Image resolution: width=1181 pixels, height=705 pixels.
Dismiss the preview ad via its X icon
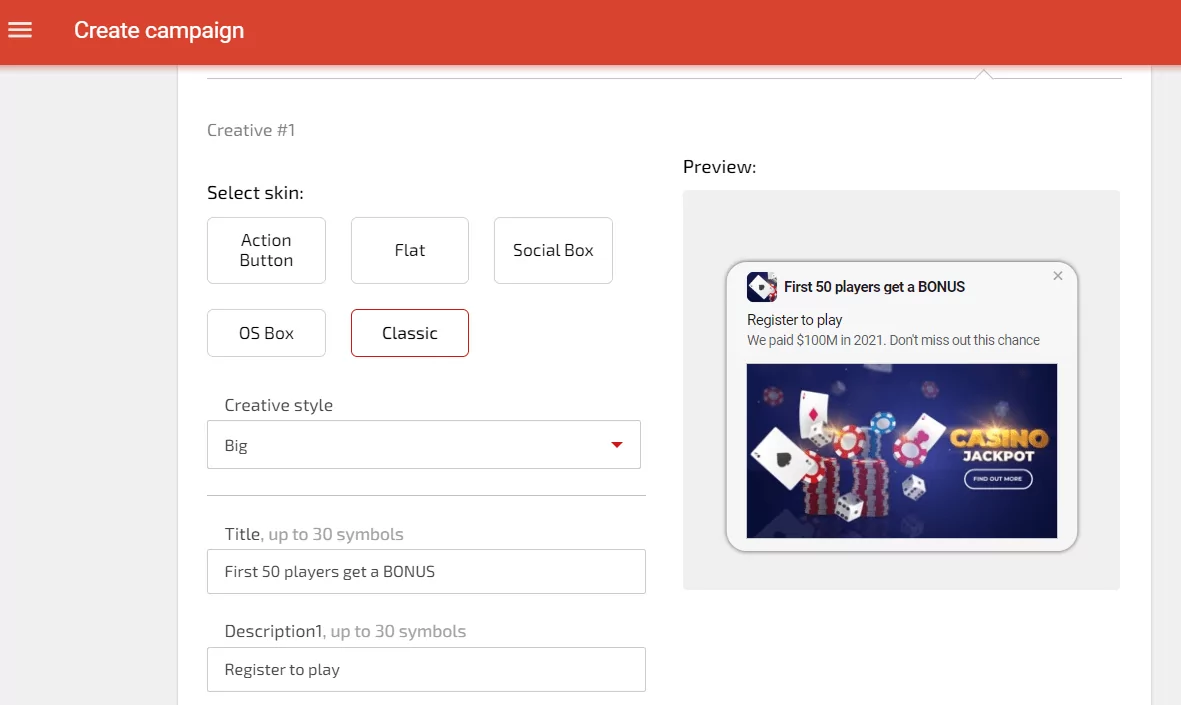tap(1057, 276)
